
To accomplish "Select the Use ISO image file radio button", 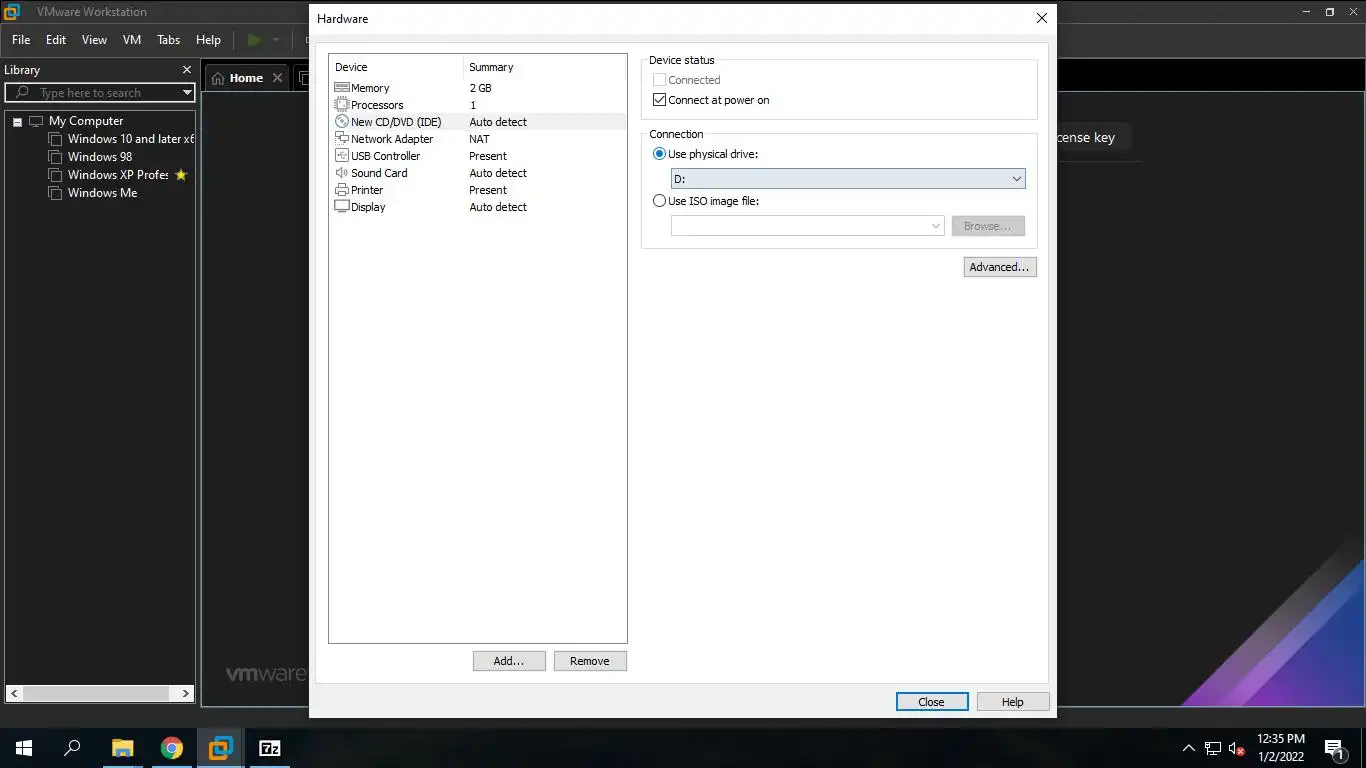I will (659, 201).
